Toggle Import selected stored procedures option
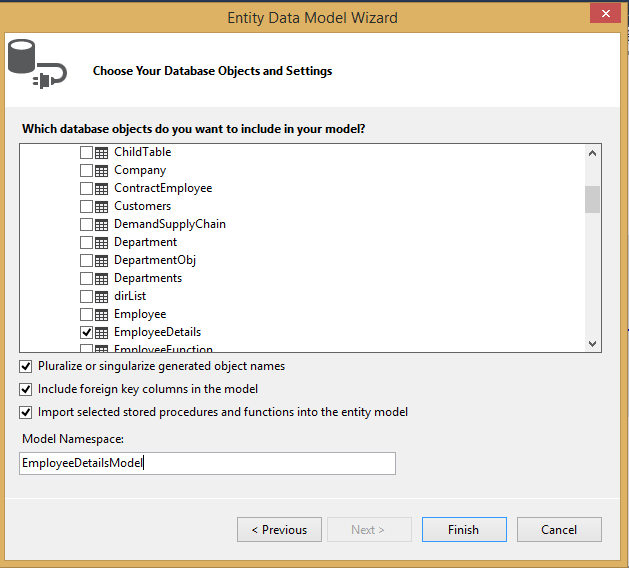This screenshot has height=568, width=629. coord(26,412)
